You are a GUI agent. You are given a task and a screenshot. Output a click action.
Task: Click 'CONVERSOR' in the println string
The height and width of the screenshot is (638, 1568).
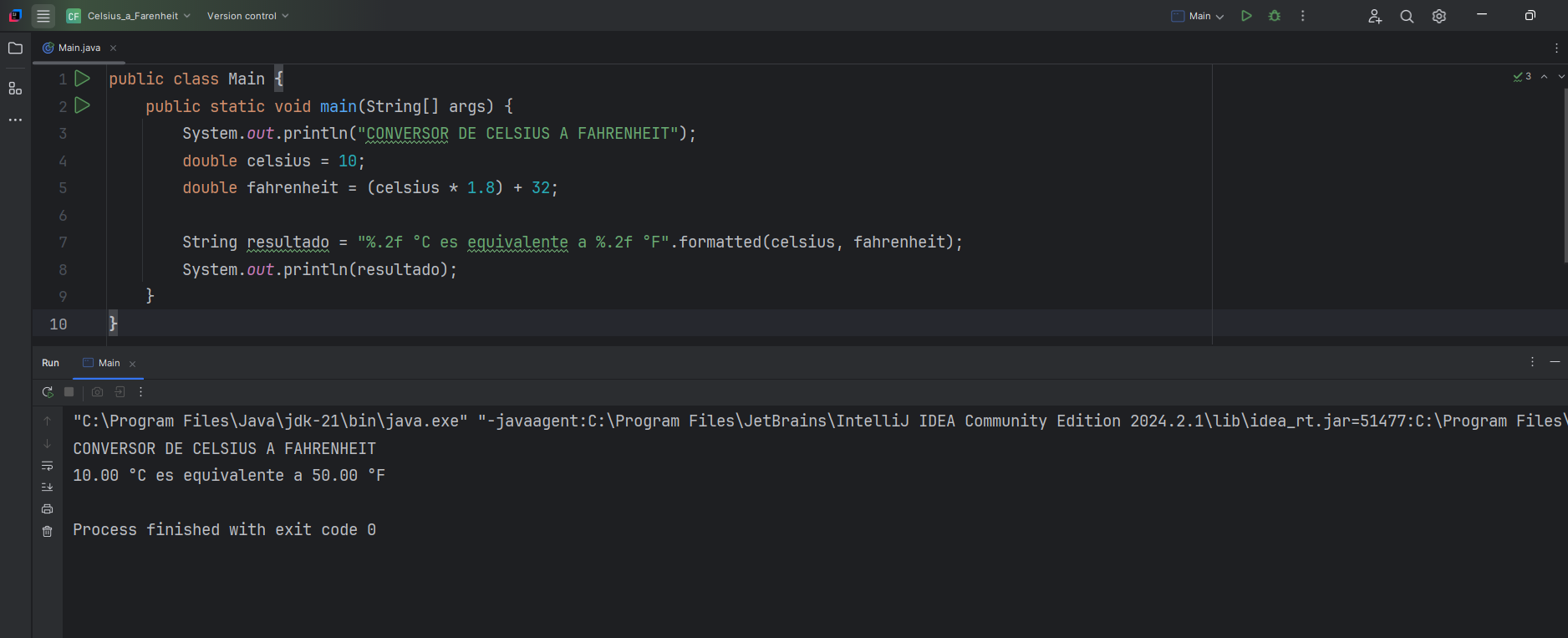pyautogui.click(x=407, y=133)
